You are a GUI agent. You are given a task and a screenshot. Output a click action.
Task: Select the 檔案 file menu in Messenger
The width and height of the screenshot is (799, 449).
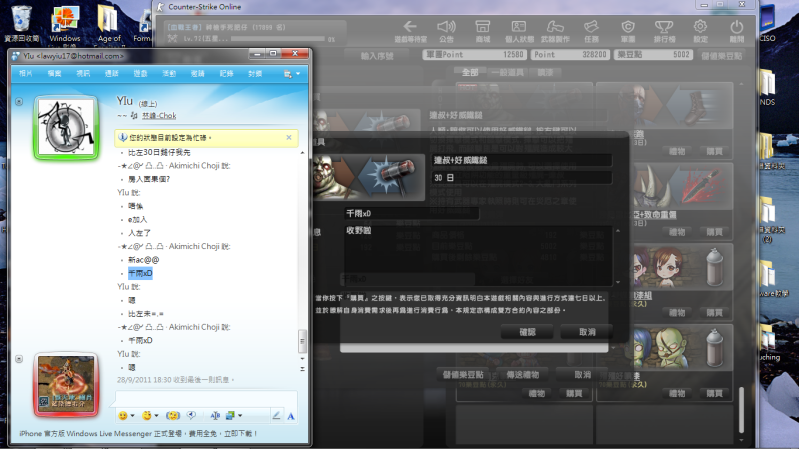54,74
